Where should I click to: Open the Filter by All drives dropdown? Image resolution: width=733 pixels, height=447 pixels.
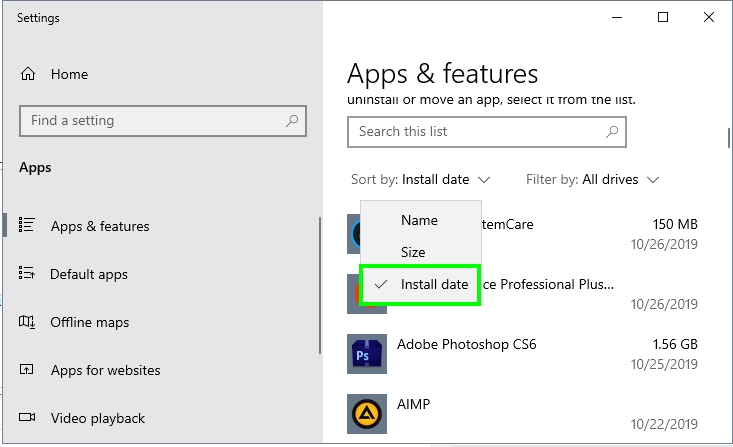593,180
